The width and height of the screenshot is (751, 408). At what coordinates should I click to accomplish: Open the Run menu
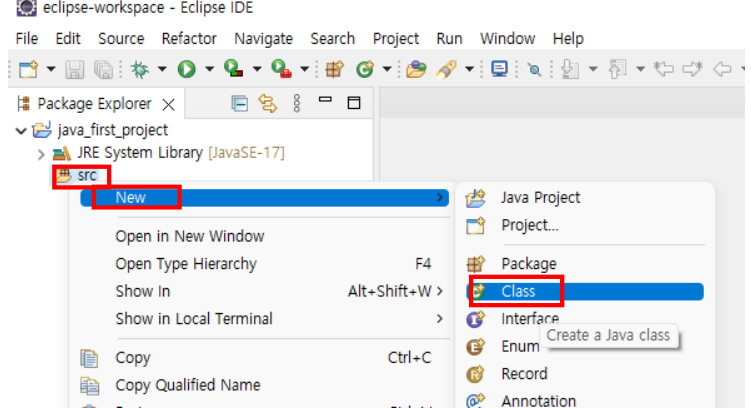coord(449,38)
